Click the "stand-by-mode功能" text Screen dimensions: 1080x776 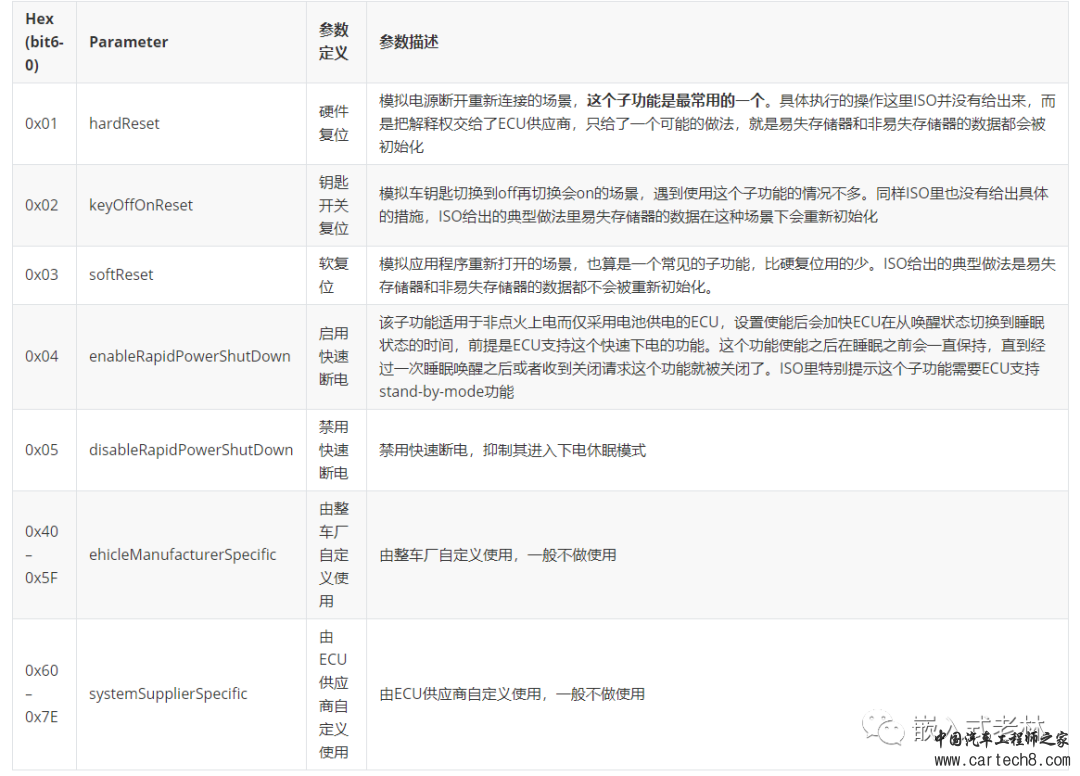pyautogui.click(x=446, y=392)
